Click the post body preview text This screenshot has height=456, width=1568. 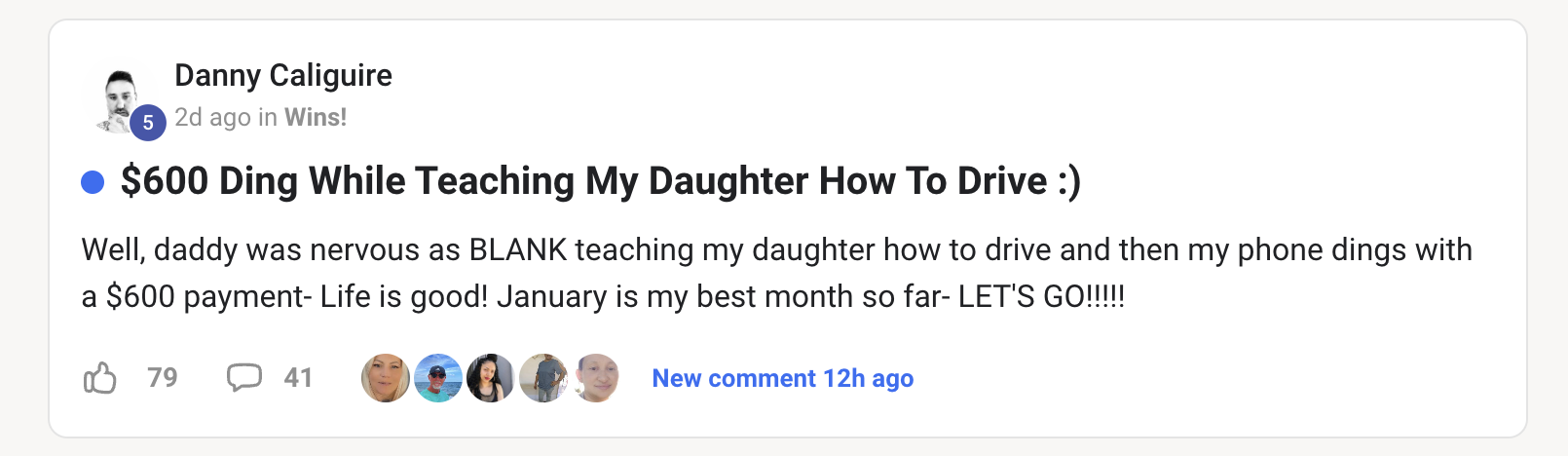coord(776,273)
